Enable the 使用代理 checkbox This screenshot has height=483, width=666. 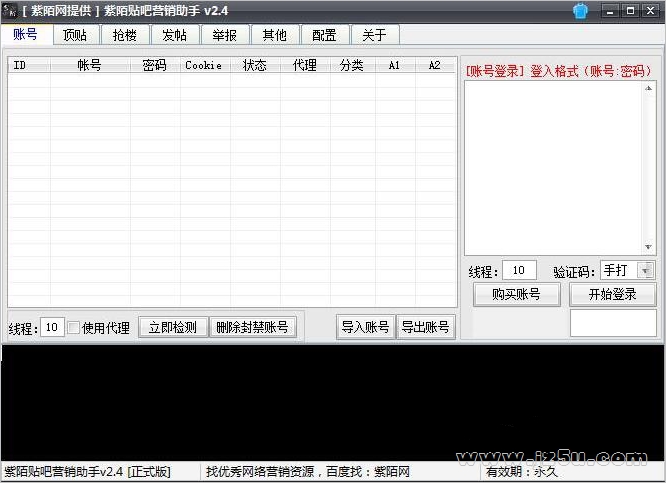pos(74,327)
